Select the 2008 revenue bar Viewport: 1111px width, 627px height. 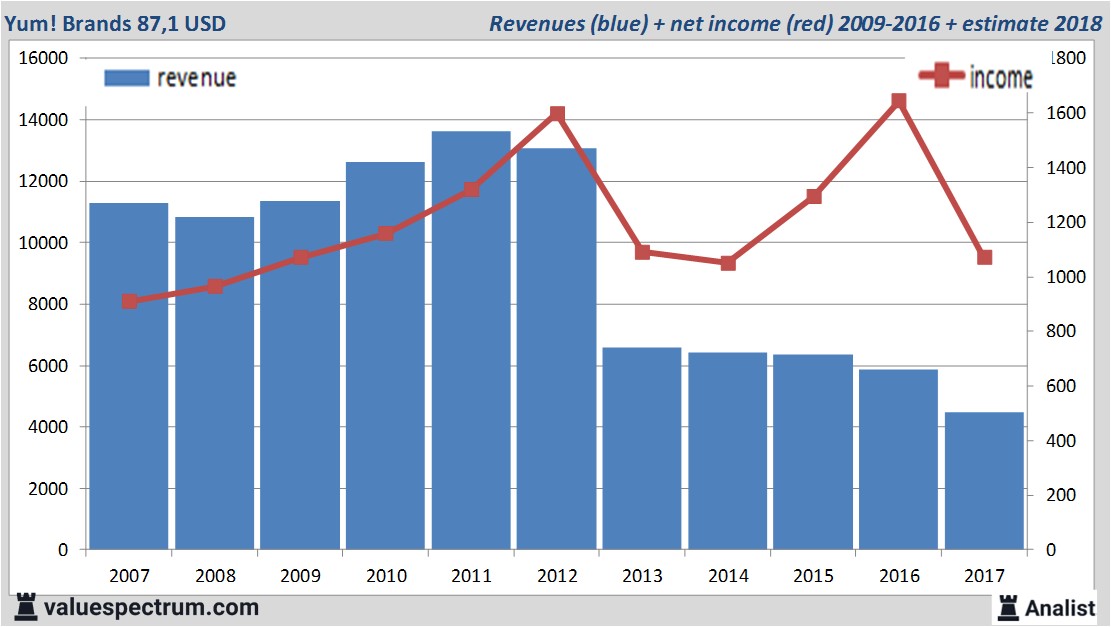click(x=215, y=383)
